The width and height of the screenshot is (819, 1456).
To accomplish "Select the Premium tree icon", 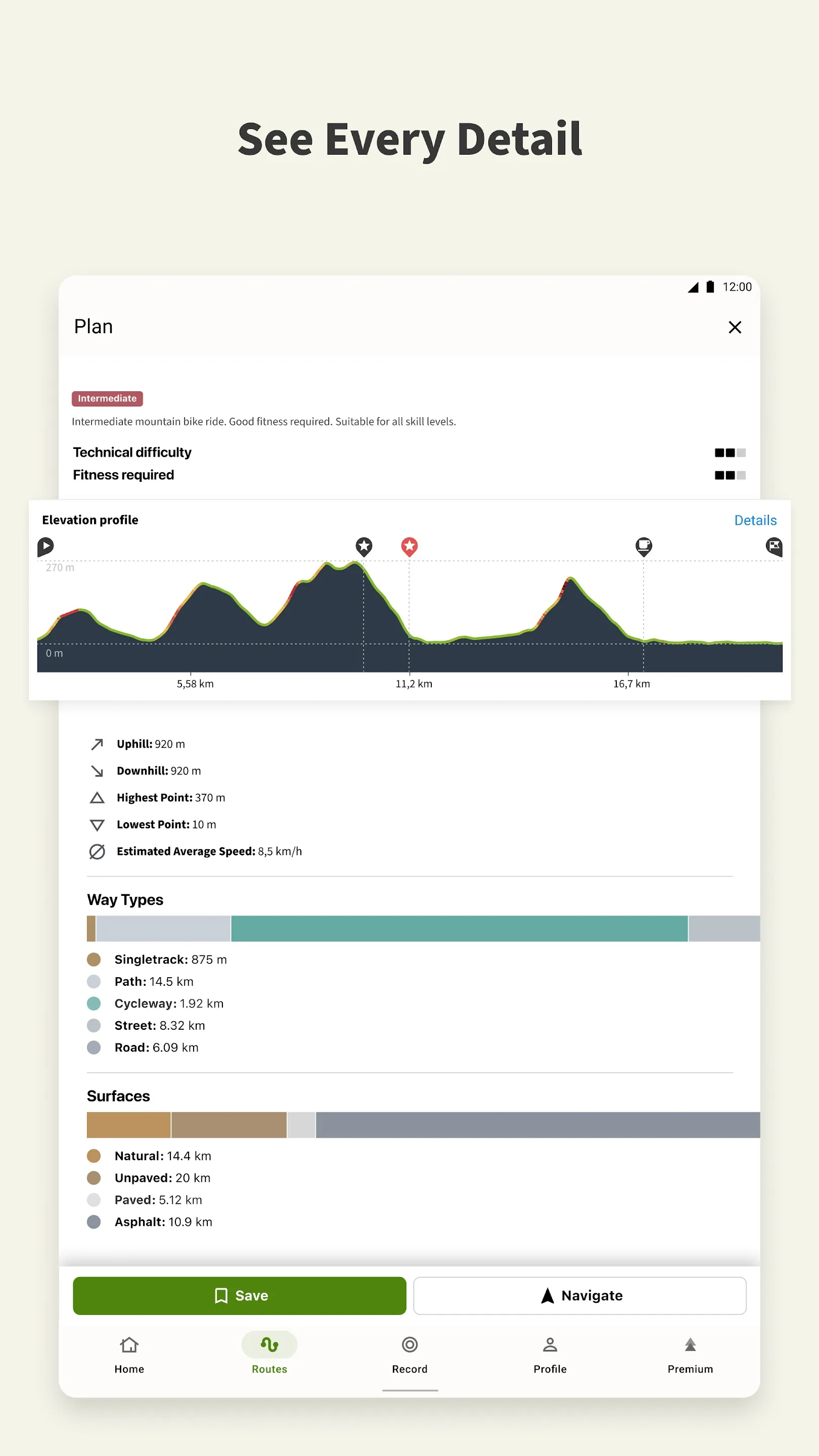I will tap(690, 1345).
